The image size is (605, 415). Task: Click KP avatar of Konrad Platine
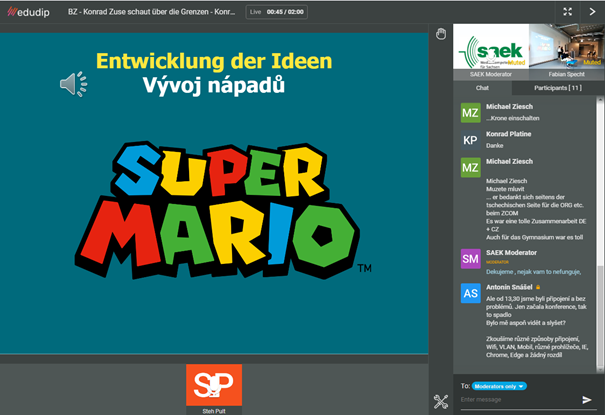point(470,140)
